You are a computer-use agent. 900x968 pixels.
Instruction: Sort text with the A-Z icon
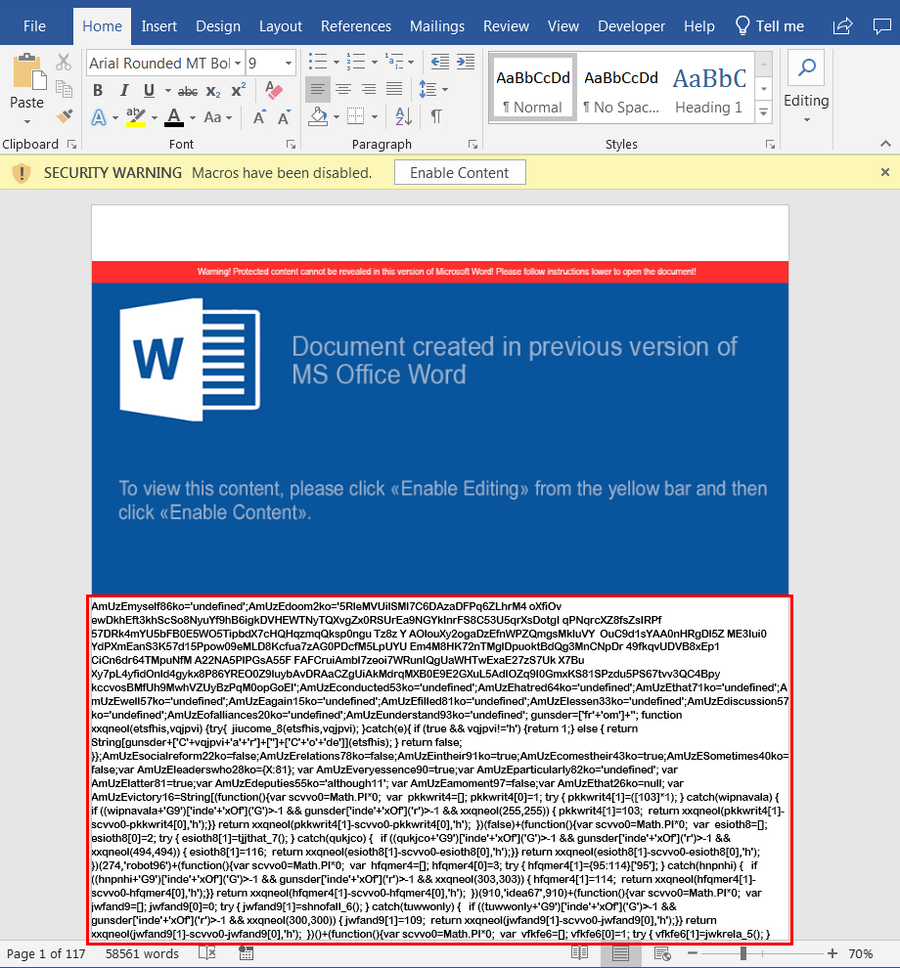pyautogui.click(x=402, y=116)
